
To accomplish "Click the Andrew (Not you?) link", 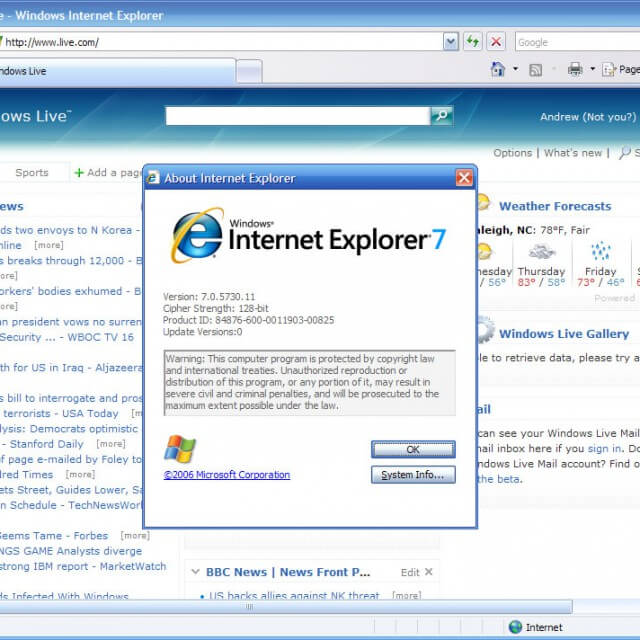I will pos(588,117).
